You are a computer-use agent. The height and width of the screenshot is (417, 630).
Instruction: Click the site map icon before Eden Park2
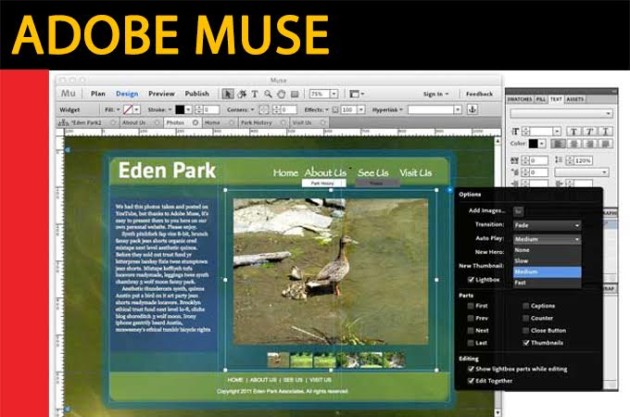pos(63,123)
